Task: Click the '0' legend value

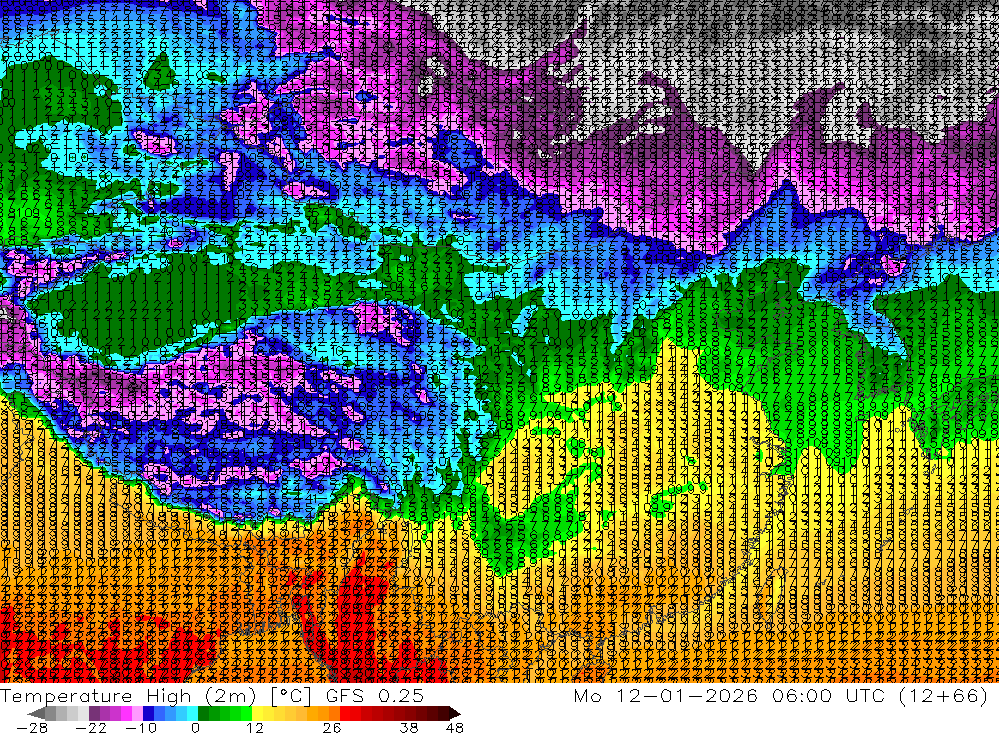Action: pos(195,727)
